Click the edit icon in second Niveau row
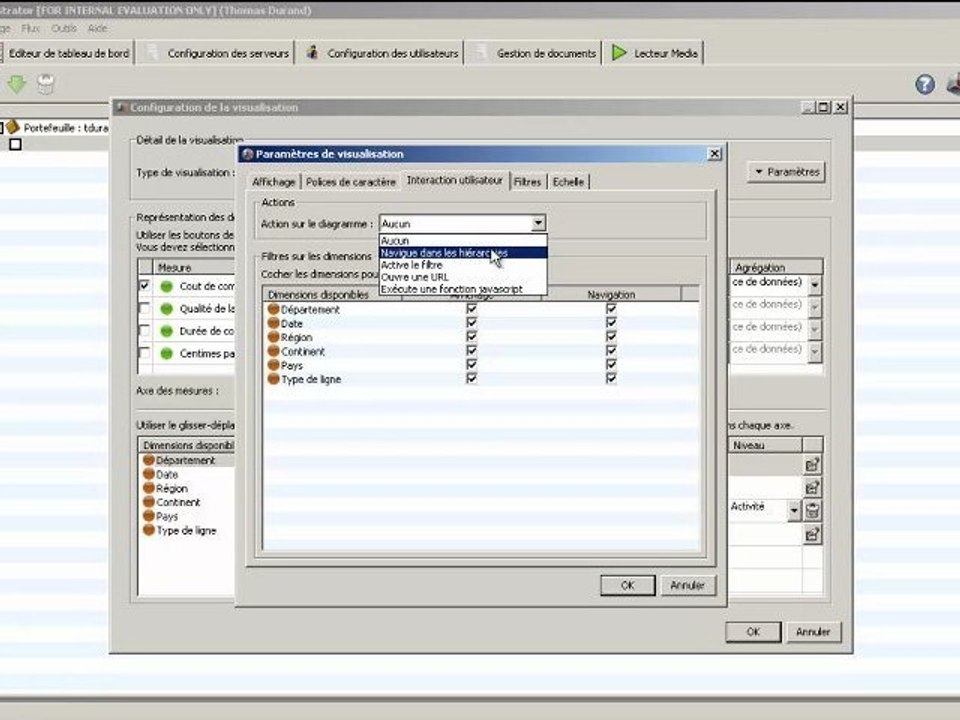This screenshot has width=960, height=720. pyautogui.click(x=812, y=487)
